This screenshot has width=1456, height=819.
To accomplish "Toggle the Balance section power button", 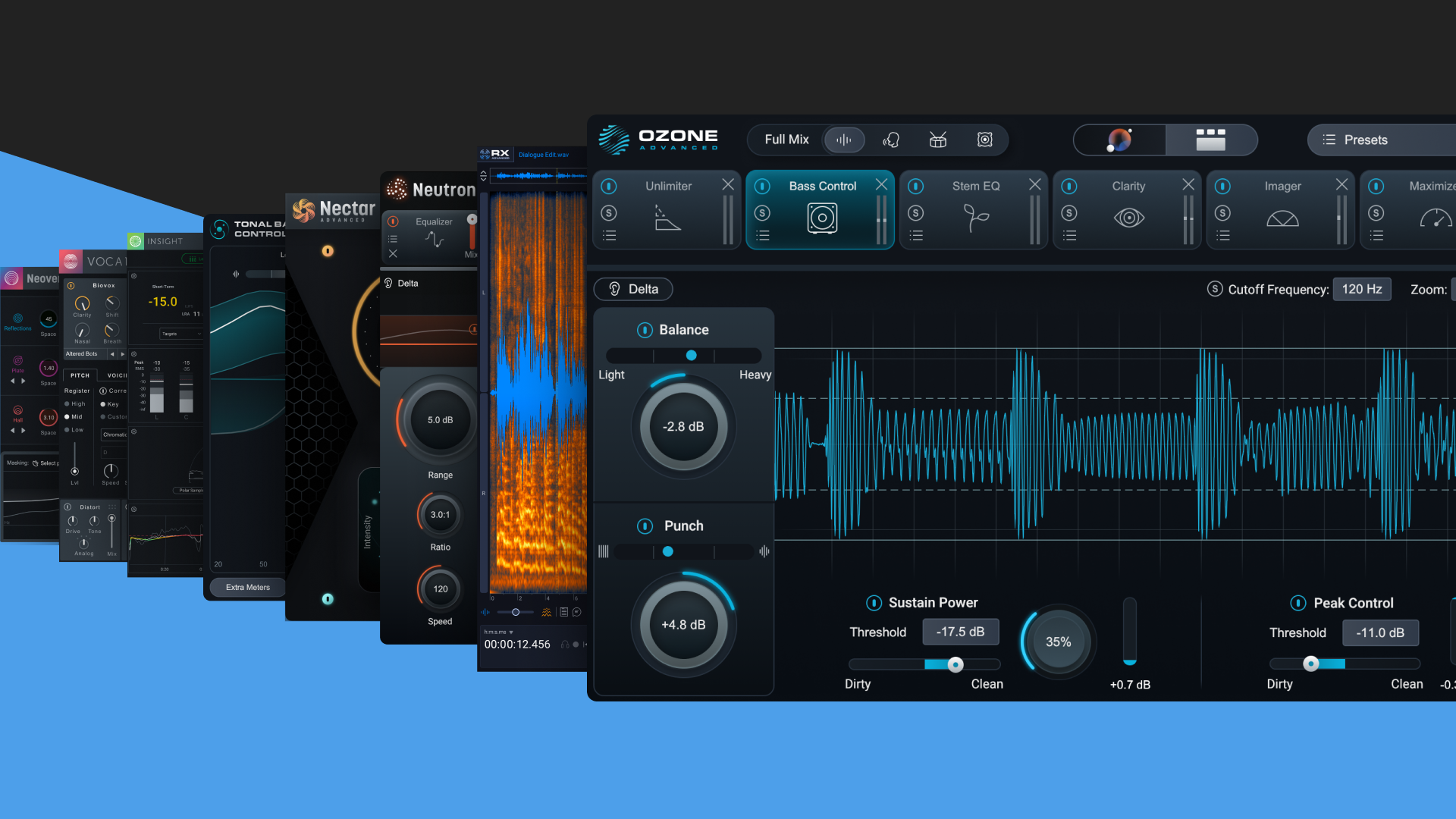I will (x=645, y=330).
